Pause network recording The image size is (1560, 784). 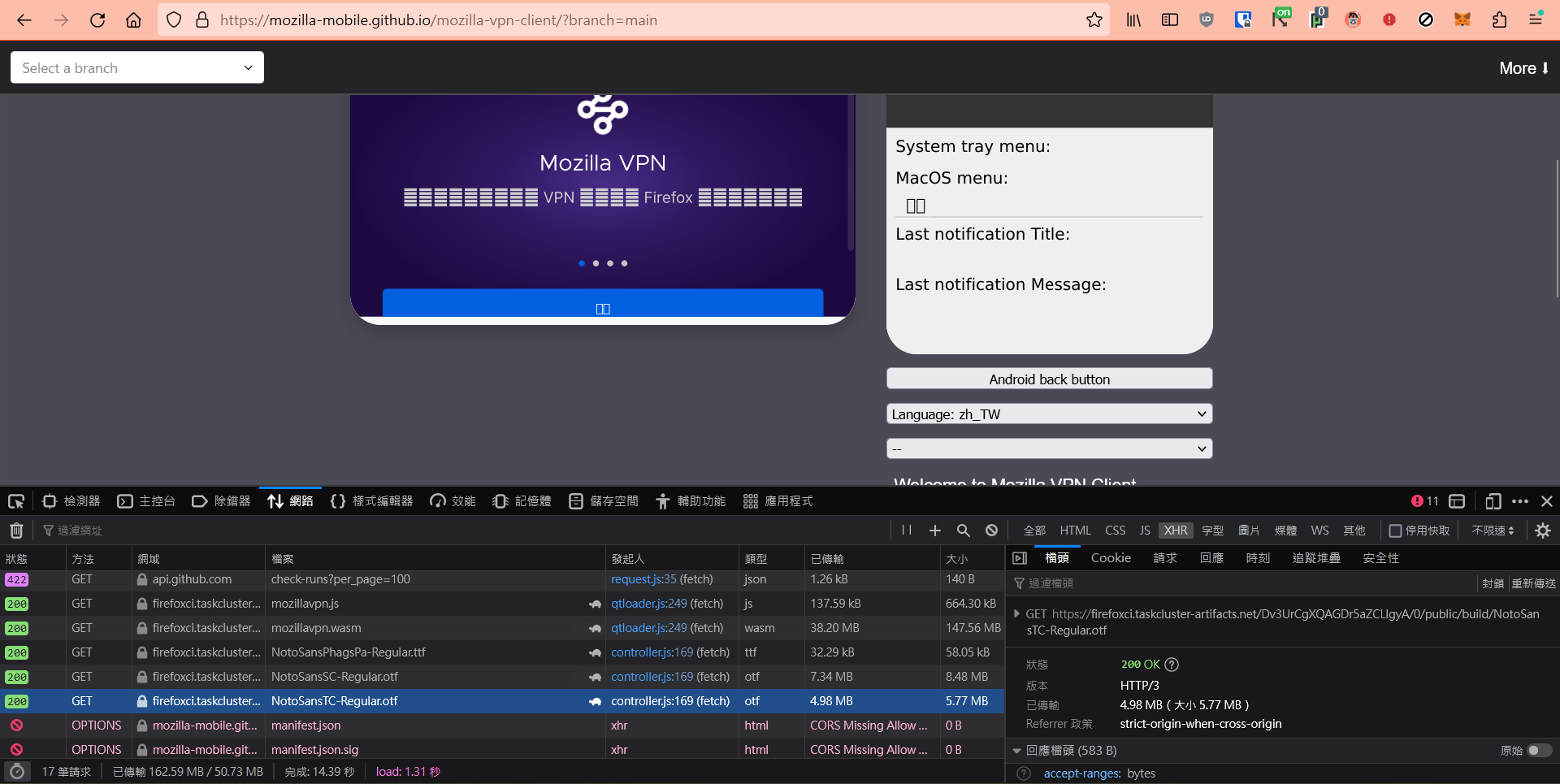tap(907, 531)
